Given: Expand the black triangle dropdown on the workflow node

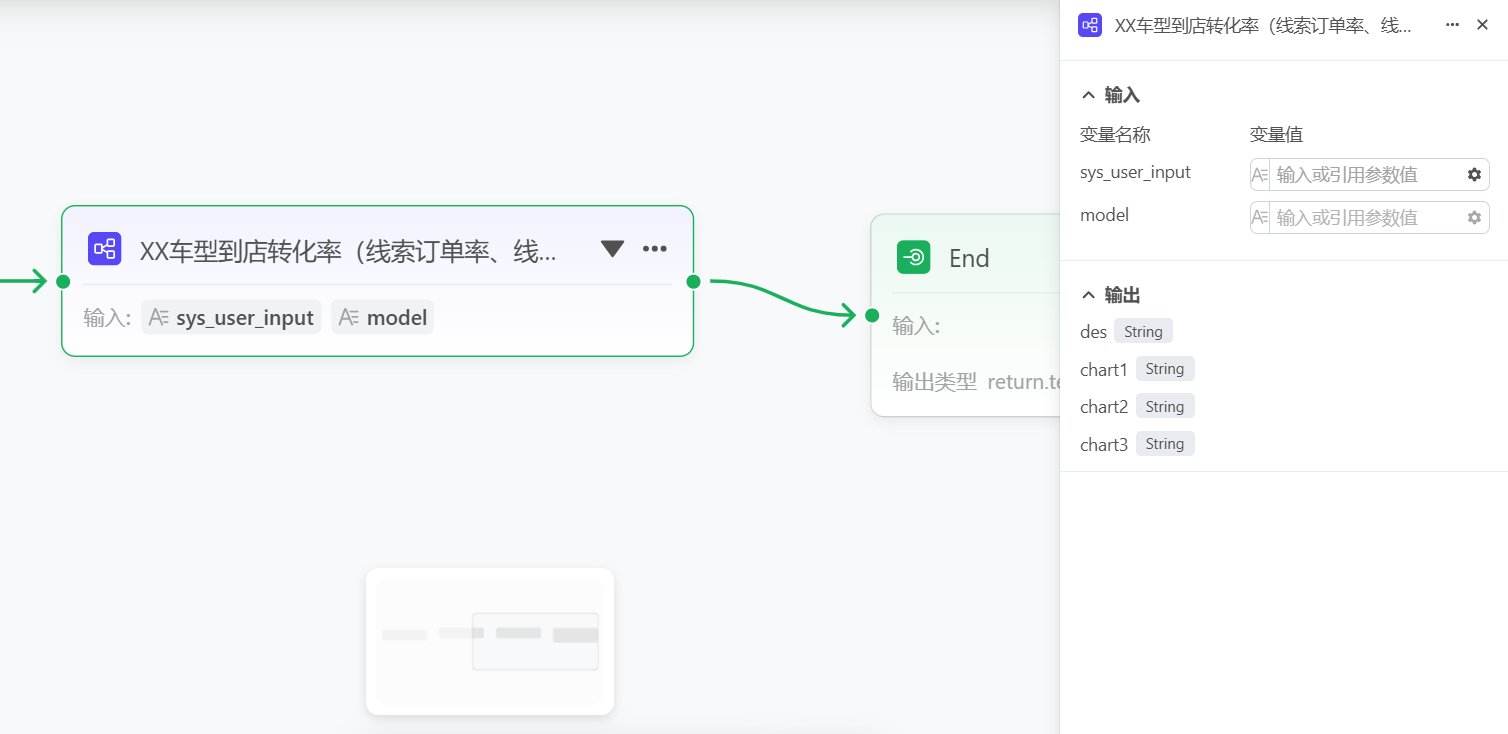Looking at the screenshot, I should [x=612, y=249].
